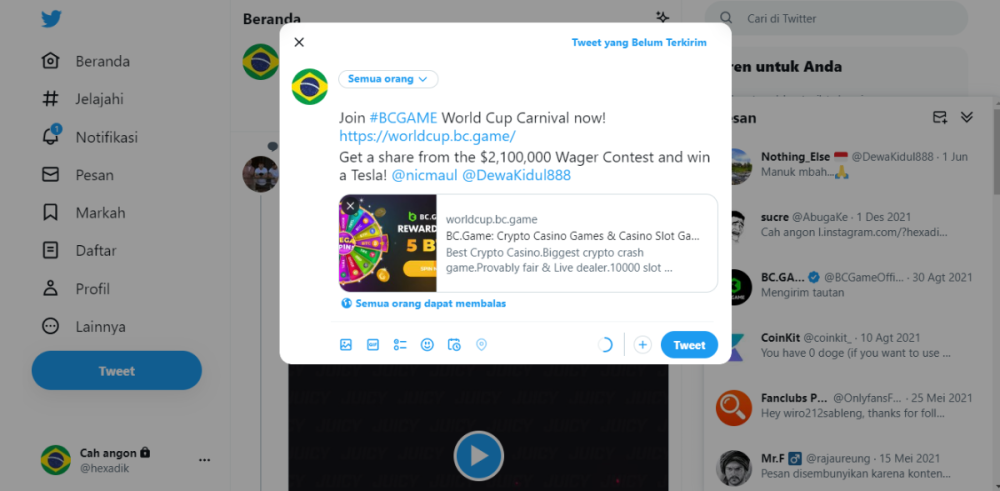This screenshot has height=491, width=1000.
Task: Open account menu next to Cah angon
Action: tap(204, 460)
